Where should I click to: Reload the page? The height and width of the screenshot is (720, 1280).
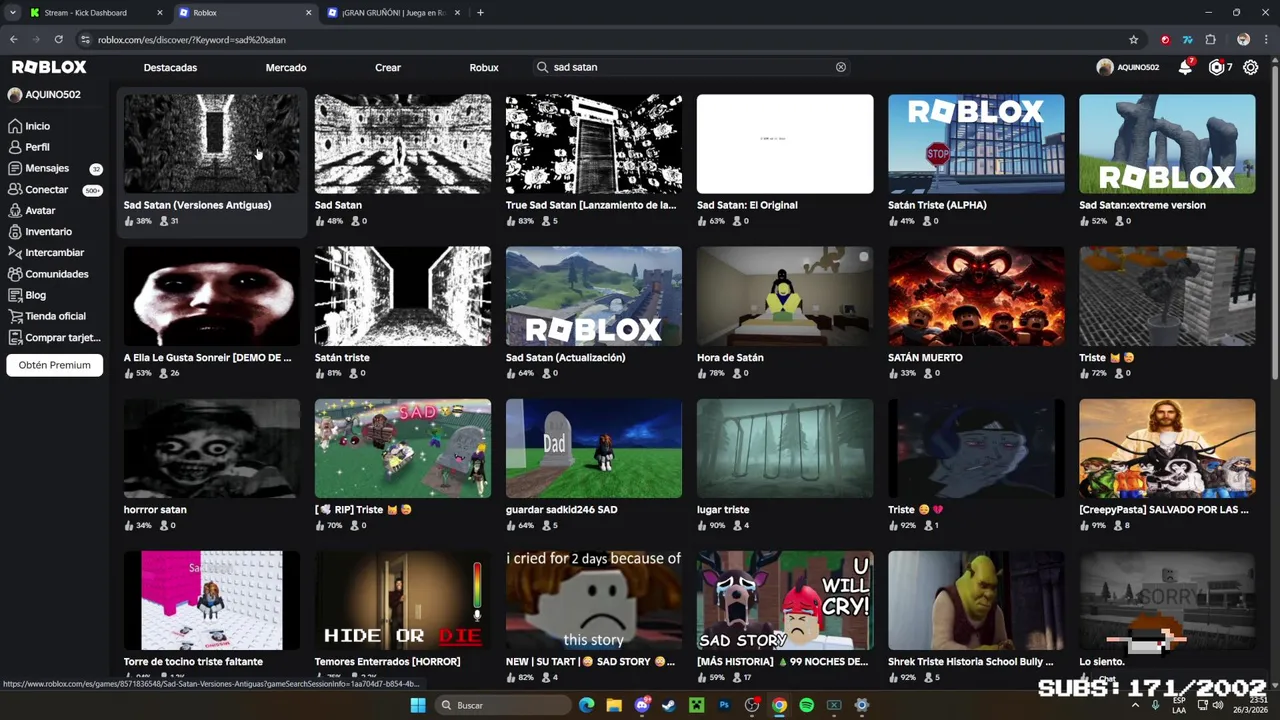point(59,40)
